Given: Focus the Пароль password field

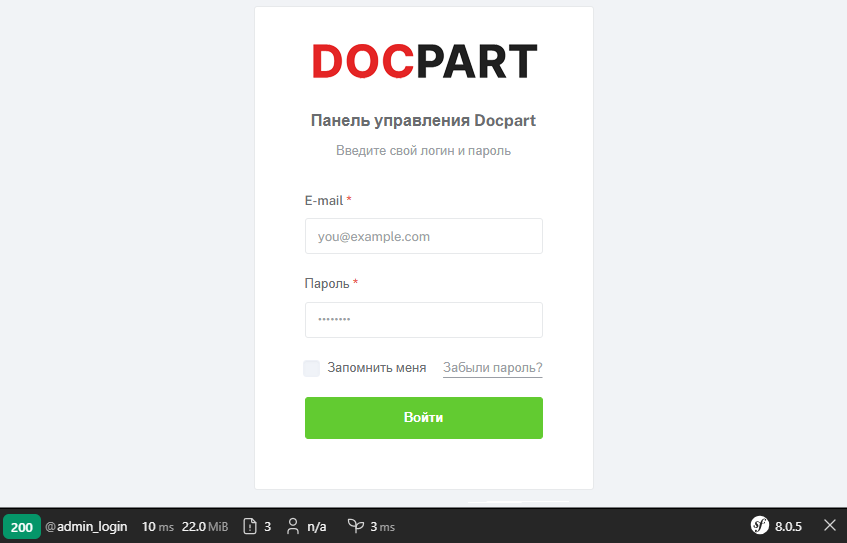Looking at the screenshot, I should point(424,320).
